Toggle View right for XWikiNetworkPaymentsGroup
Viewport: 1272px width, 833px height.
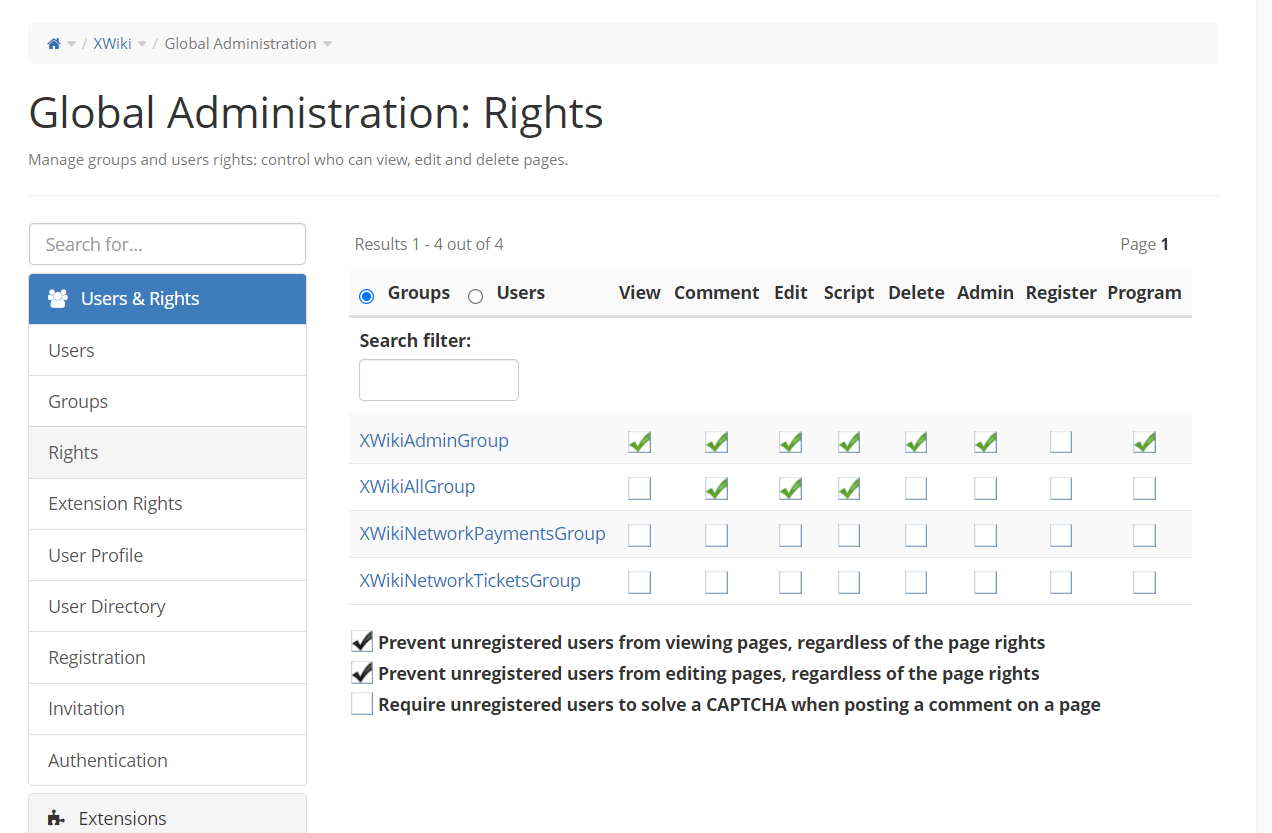point(640,535)
